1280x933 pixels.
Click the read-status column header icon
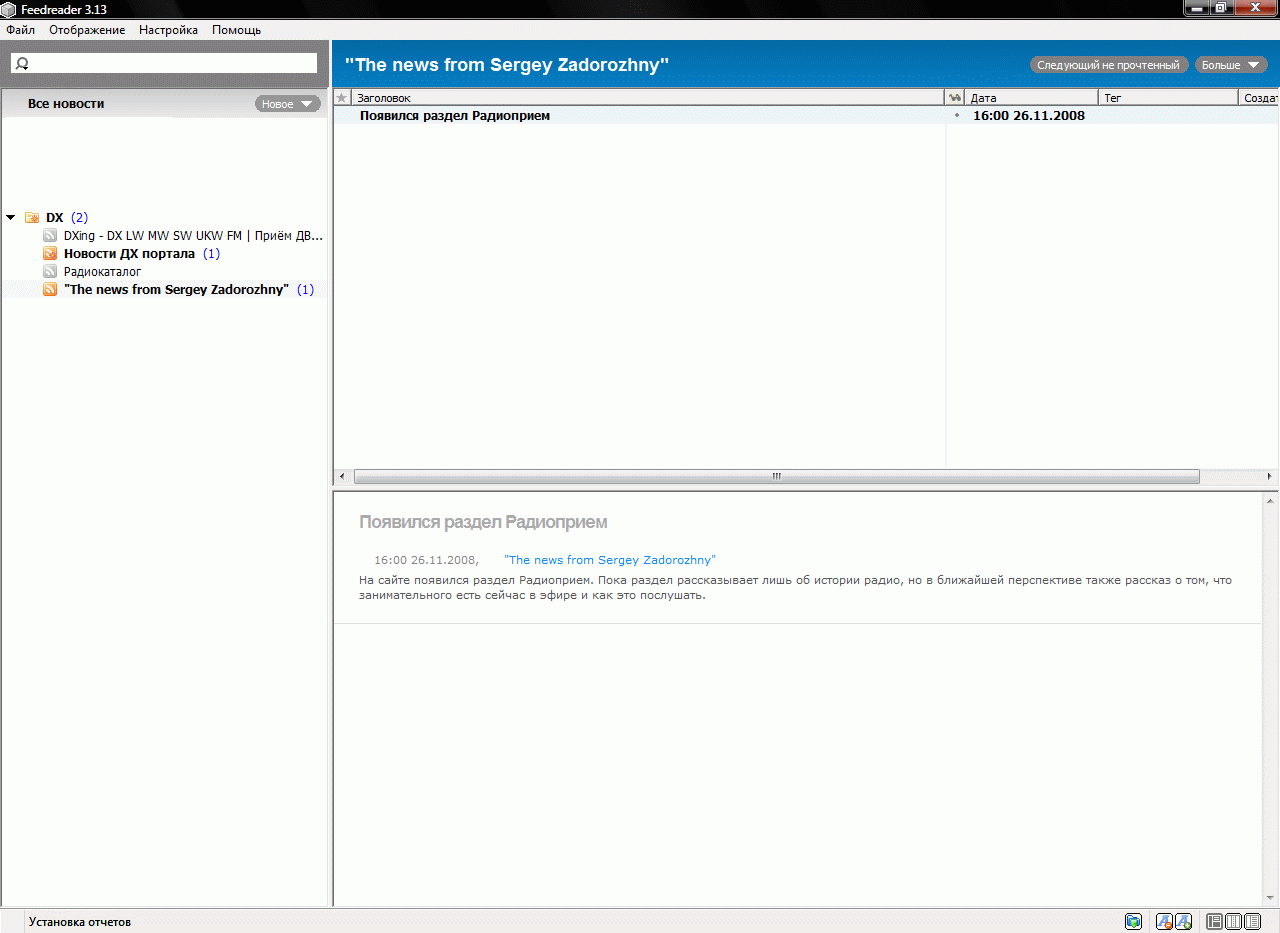pos(955,98)
